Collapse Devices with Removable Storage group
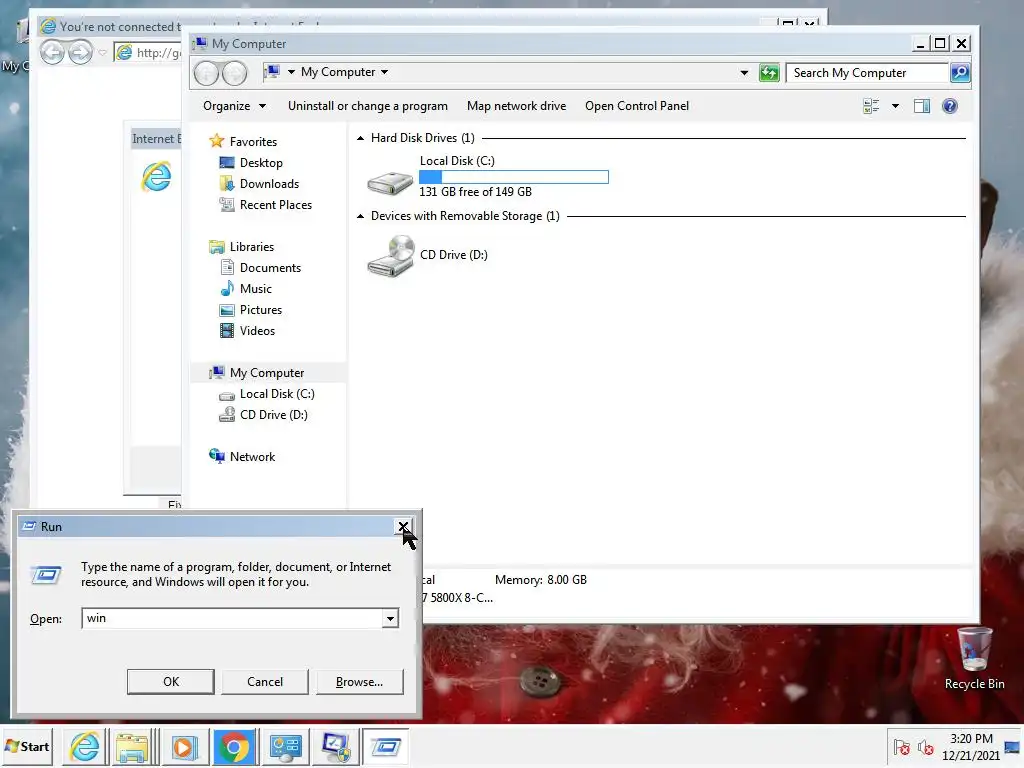1024x768 pixels. click(x=360, y=216)
